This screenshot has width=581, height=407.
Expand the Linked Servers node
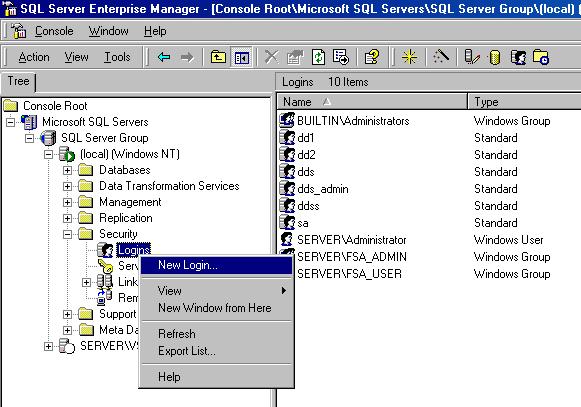[x=86, y=282]
